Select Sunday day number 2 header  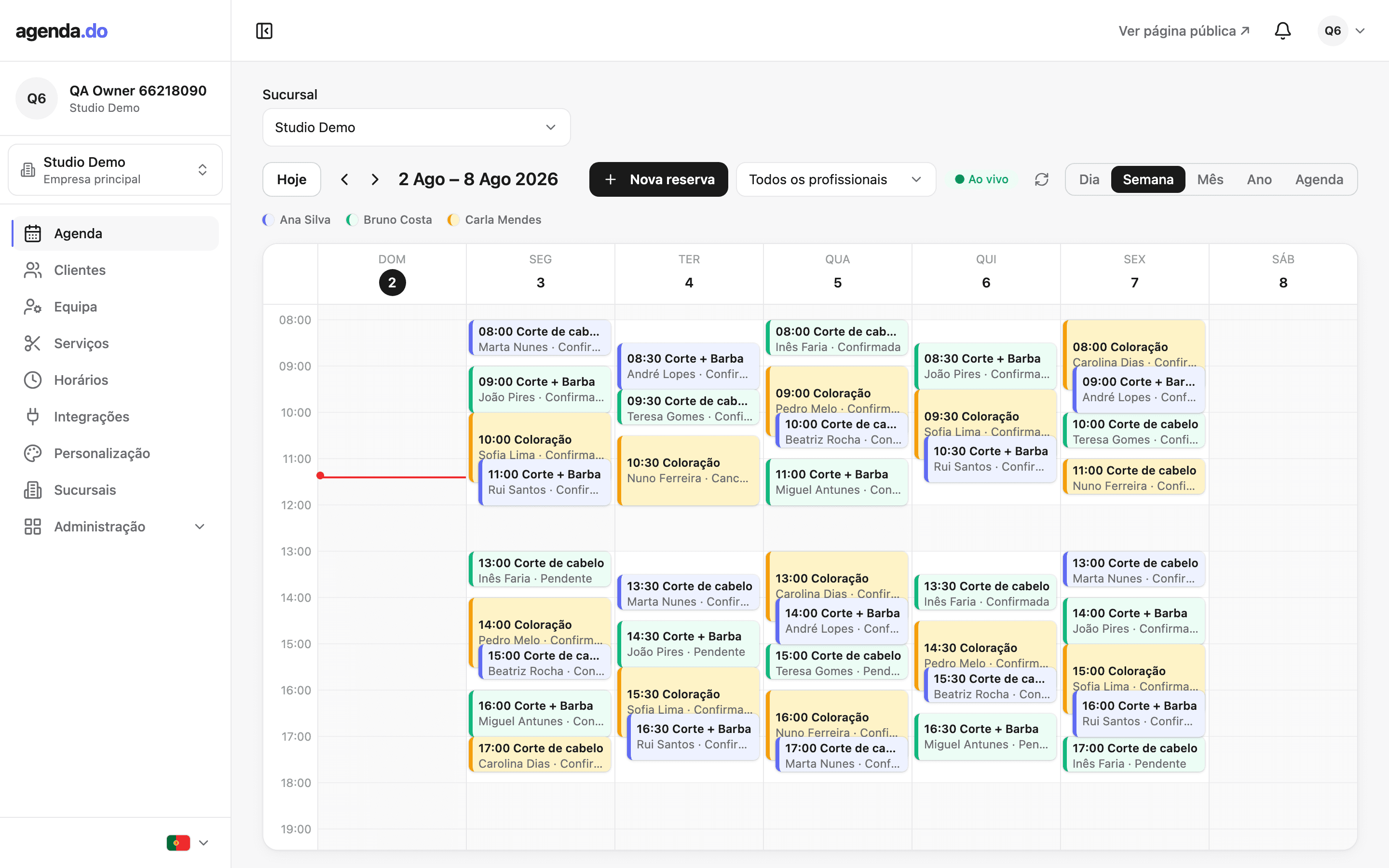click(392, 283)
